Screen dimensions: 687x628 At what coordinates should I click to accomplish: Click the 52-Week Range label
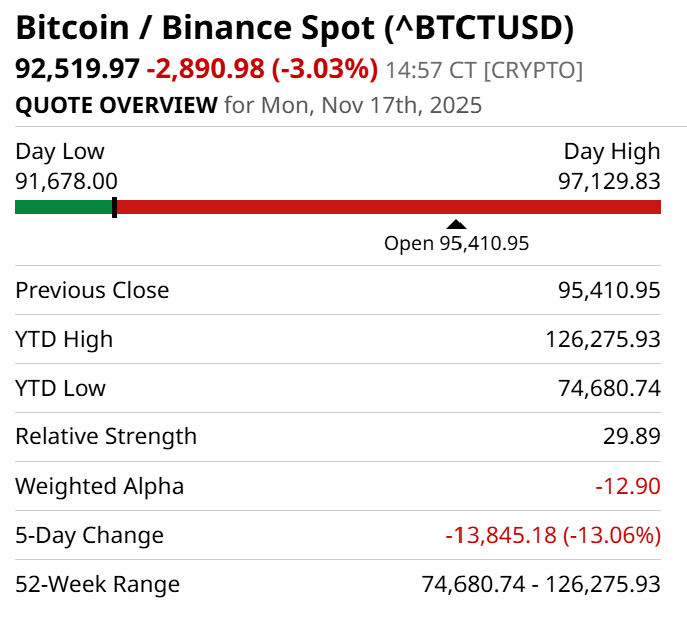pyautogui.click(x=97, y=584)
